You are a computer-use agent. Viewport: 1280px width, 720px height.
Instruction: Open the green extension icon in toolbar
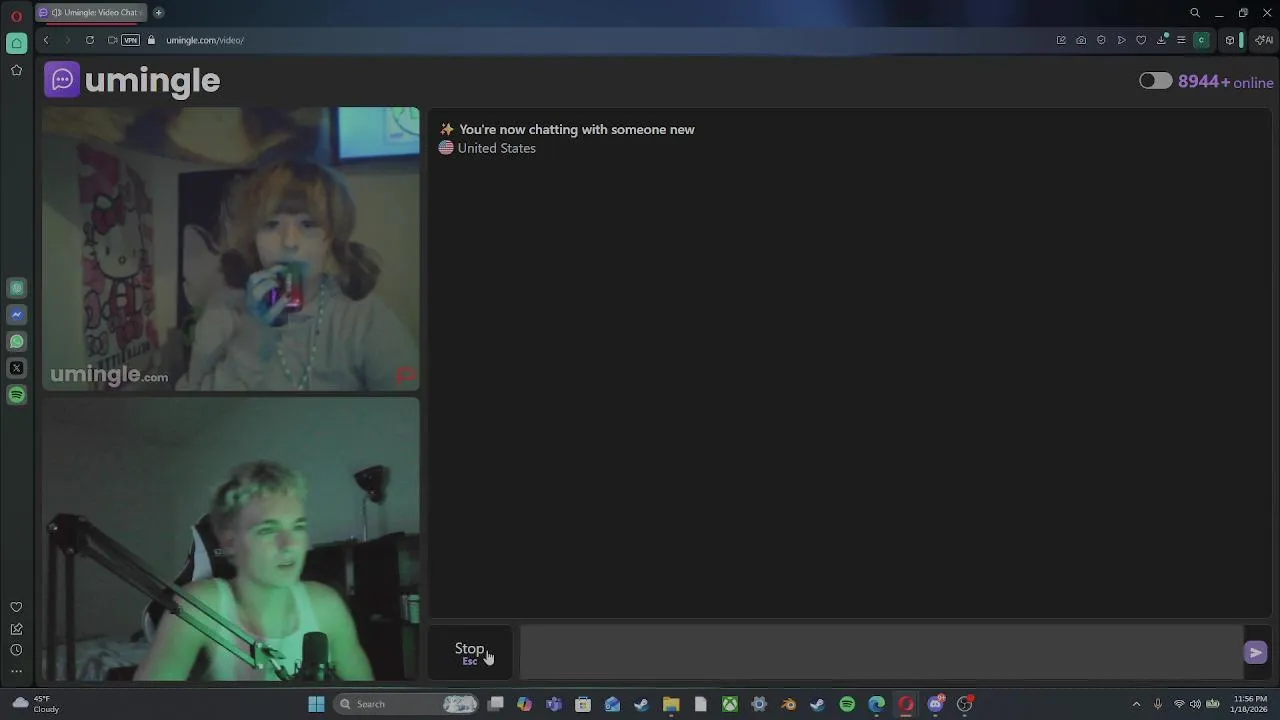click(x=1202, y=40)
